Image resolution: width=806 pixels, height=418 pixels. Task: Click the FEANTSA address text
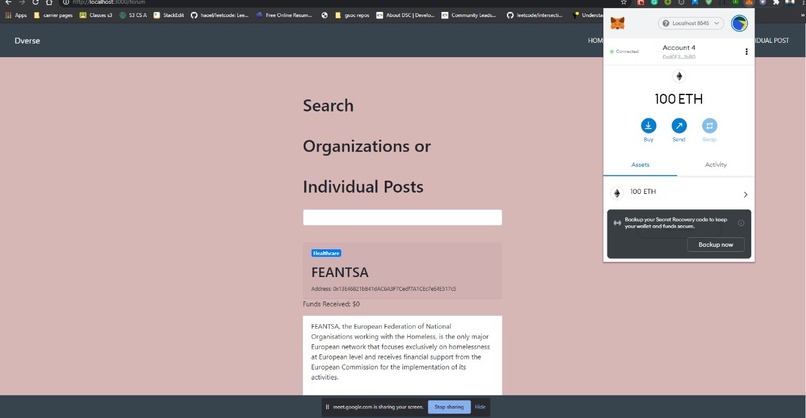(x=383, y=289)
